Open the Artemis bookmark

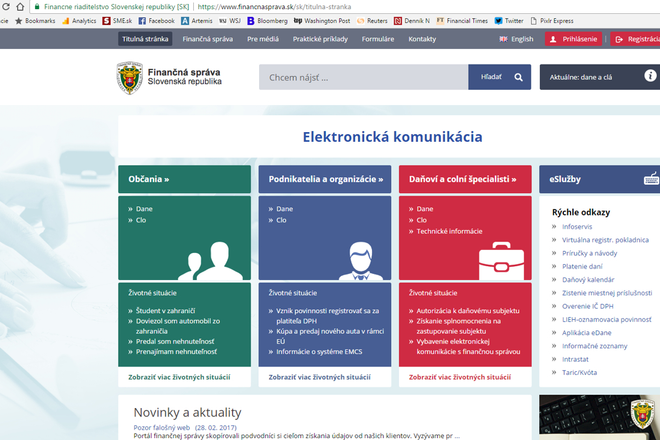(197, 21)
